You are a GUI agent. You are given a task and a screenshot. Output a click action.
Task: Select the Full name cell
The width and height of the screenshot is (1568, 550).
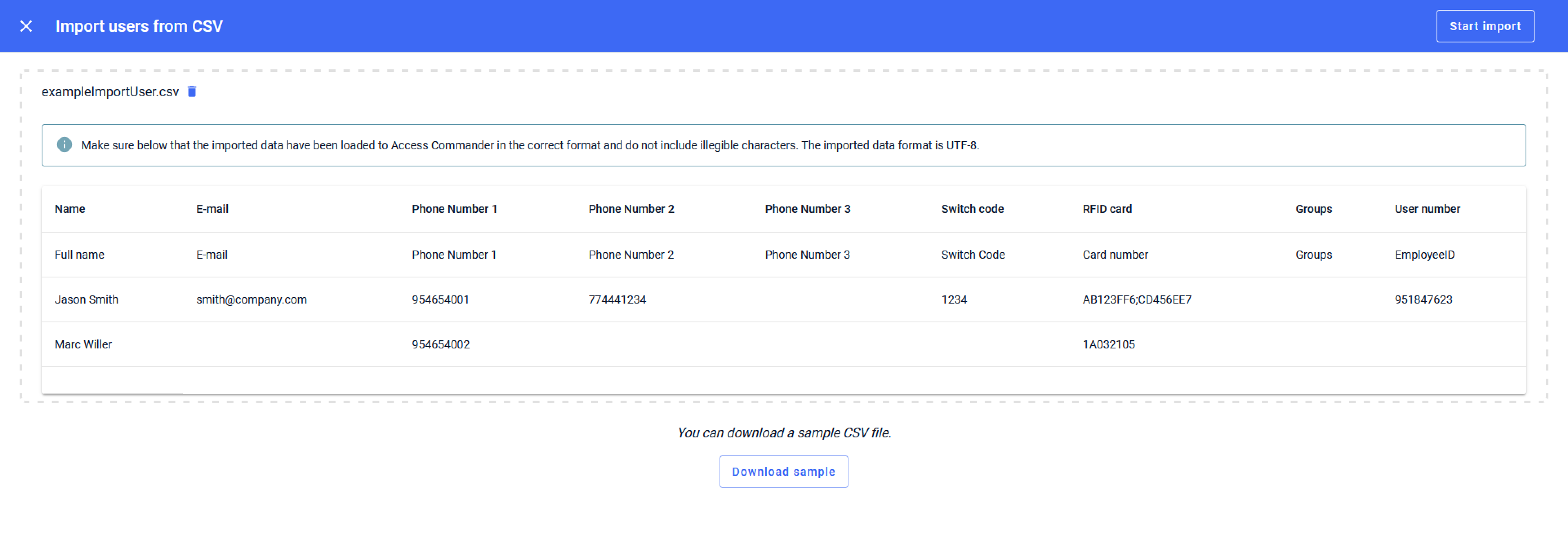[79, 254]
